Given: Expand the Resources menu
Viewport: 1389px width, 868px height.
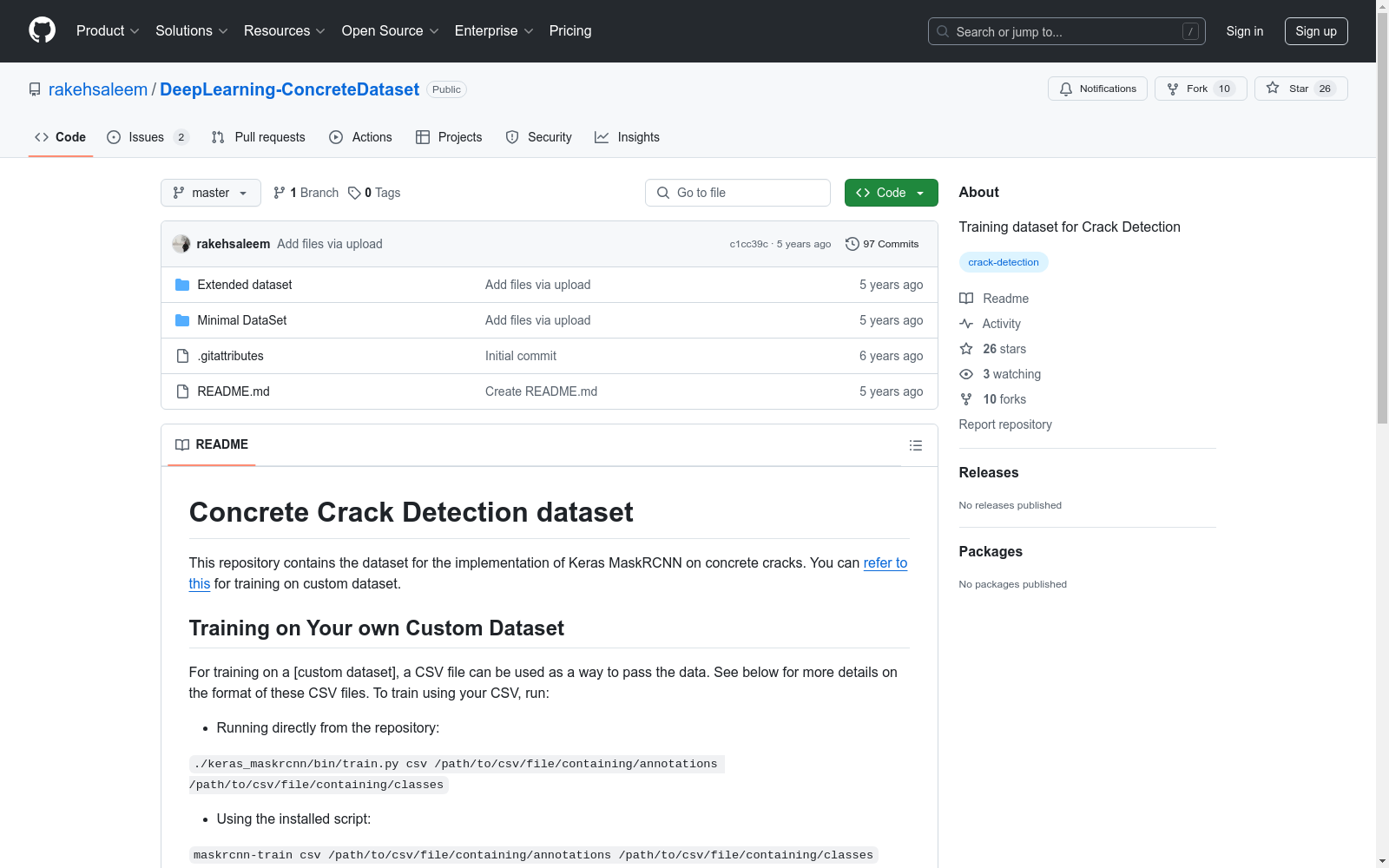Looking at the screenshot, I should point(284,30).
